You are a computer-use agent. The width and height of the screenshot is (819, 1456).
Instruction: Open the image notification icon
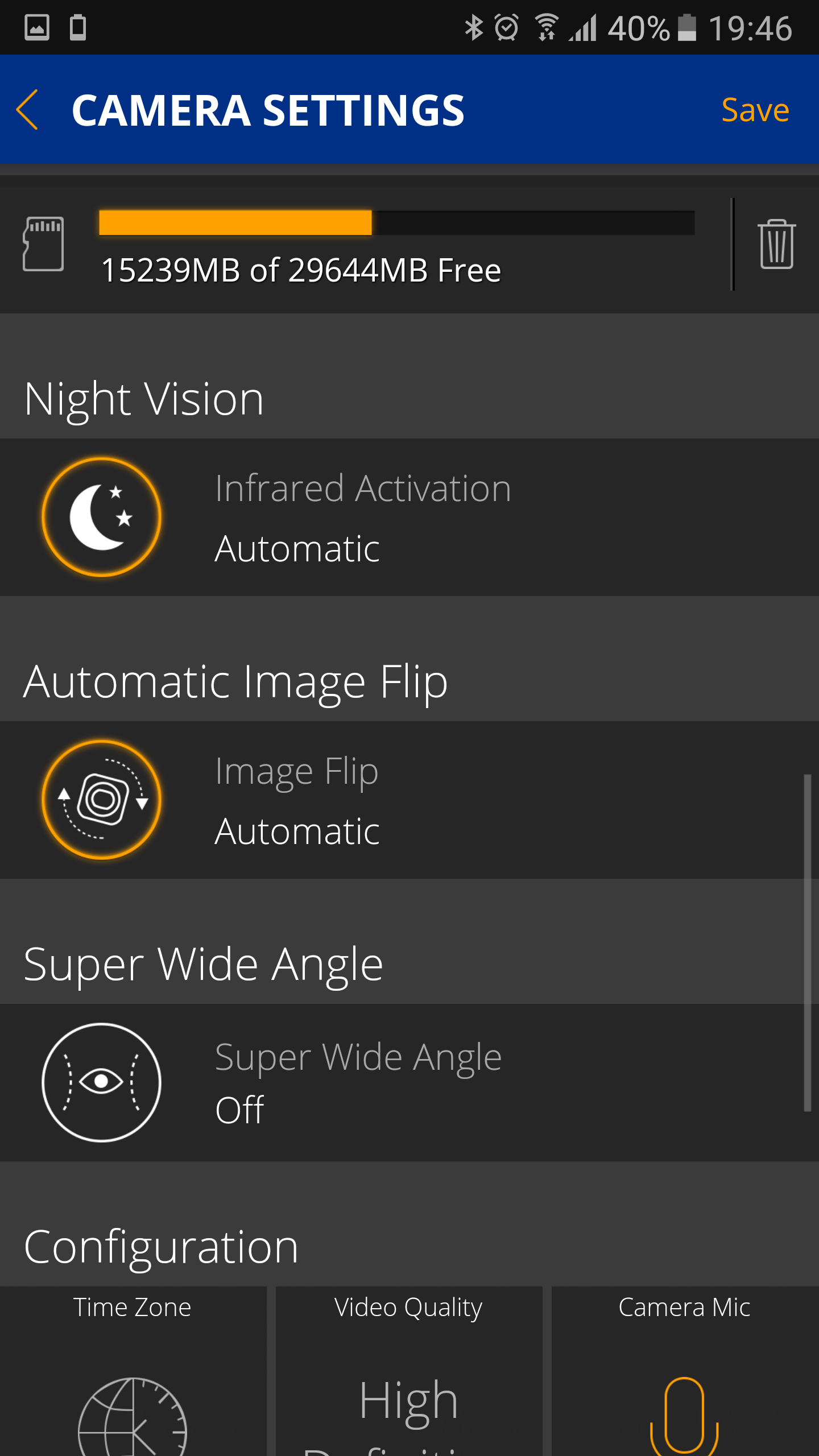(37, 27)
